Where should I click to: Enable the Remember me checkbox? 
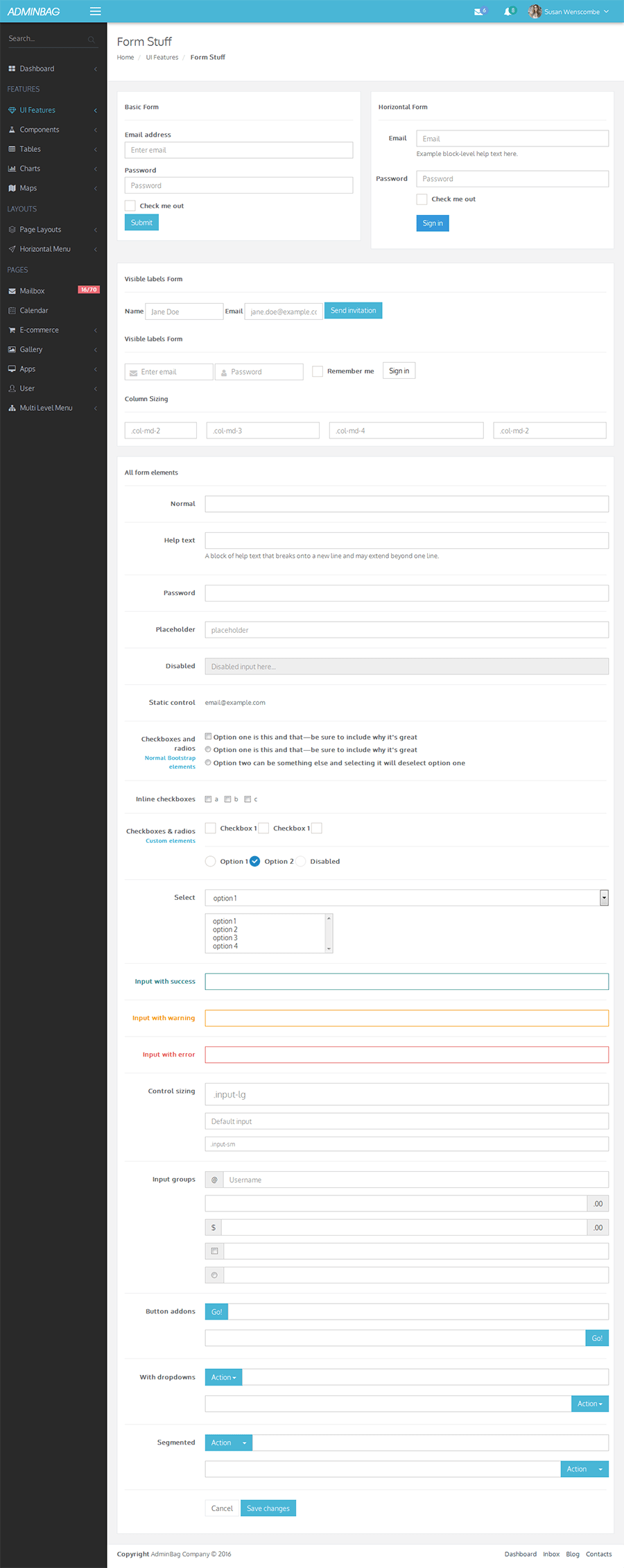[x=318, y=371]
